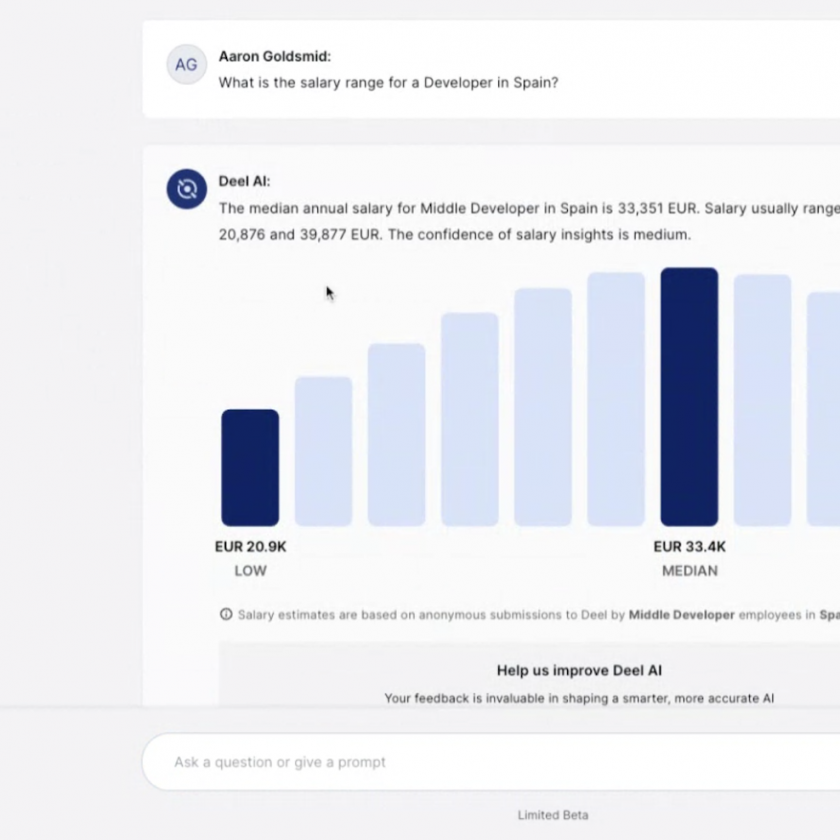The image size is (840, 840).
Task: Click the light bar just left of median
Action: point(616,399)
